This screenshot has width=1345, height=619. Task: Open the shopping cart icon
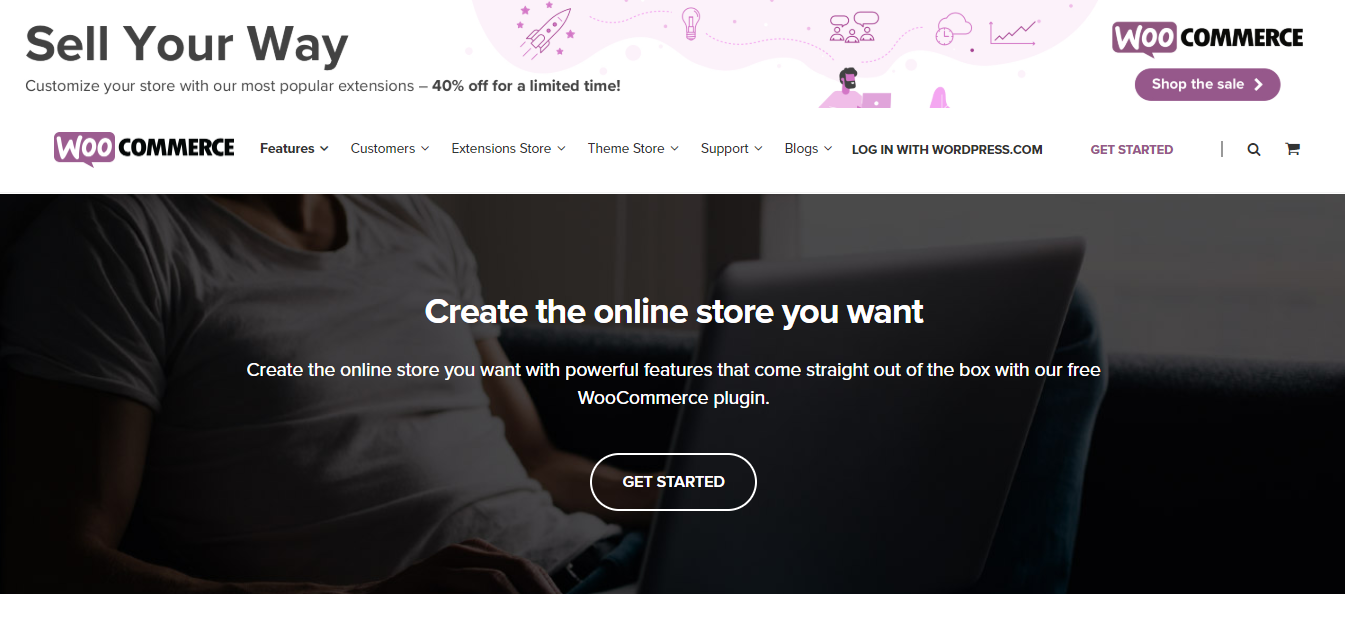pos(1292,149)
